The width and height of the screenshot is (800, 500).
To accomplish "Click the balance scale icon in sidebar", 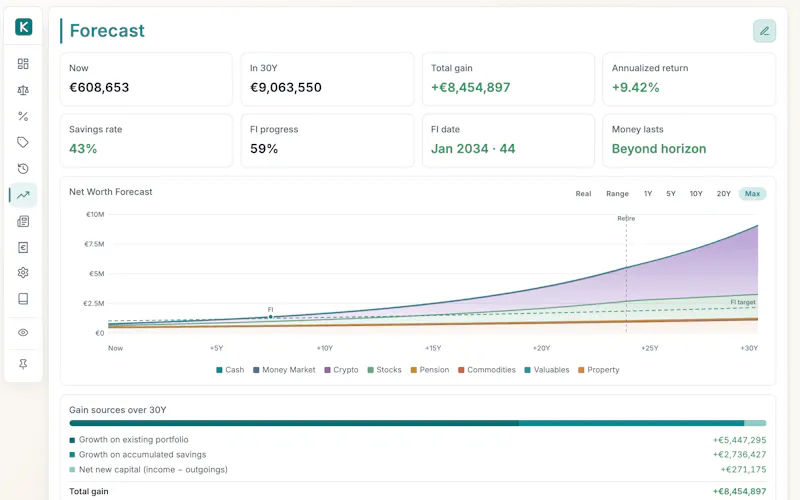I will (23, 90).
